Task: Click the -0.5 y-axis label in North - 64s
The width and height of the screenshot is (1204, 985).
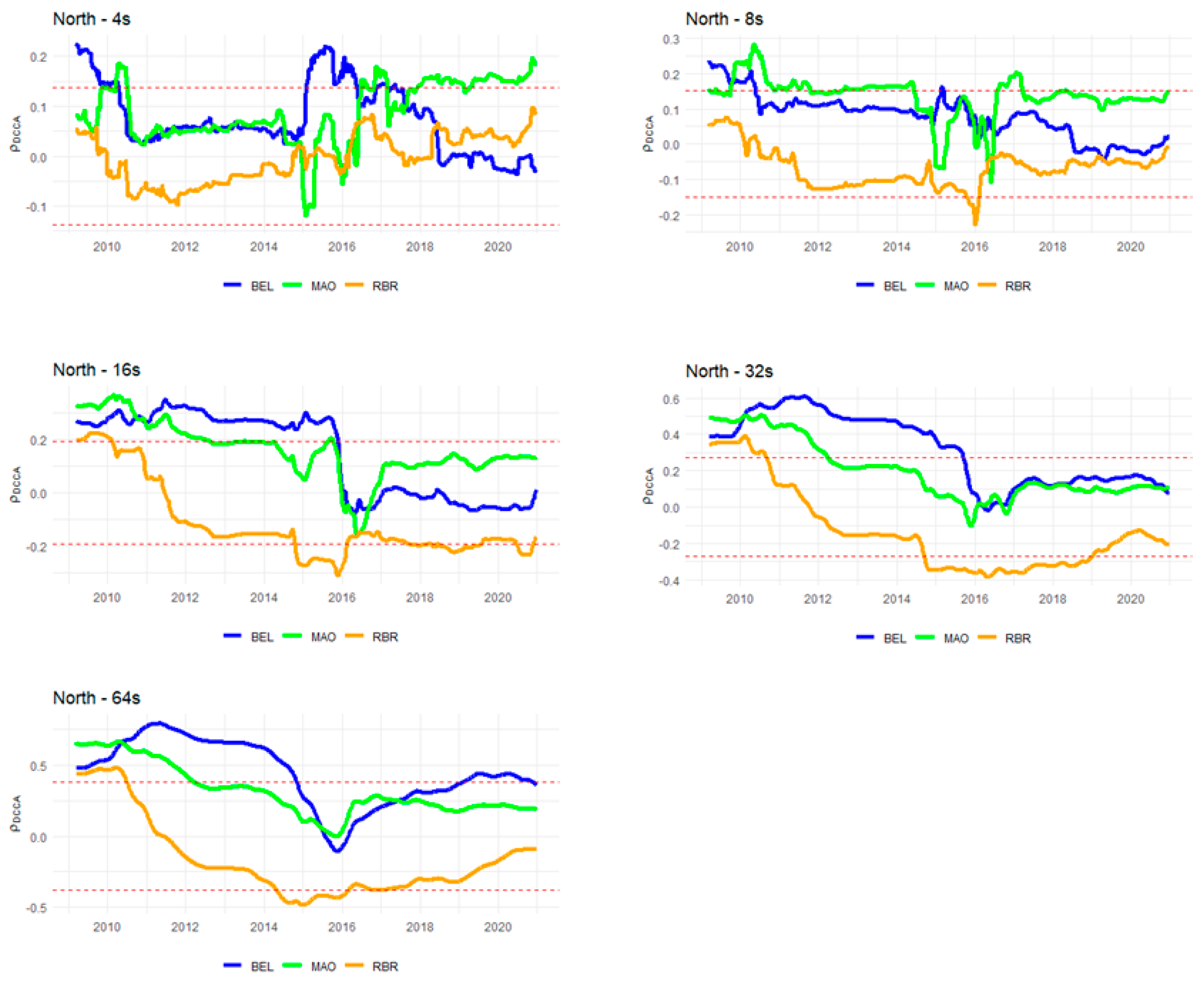Action: [x=36, y=908]
